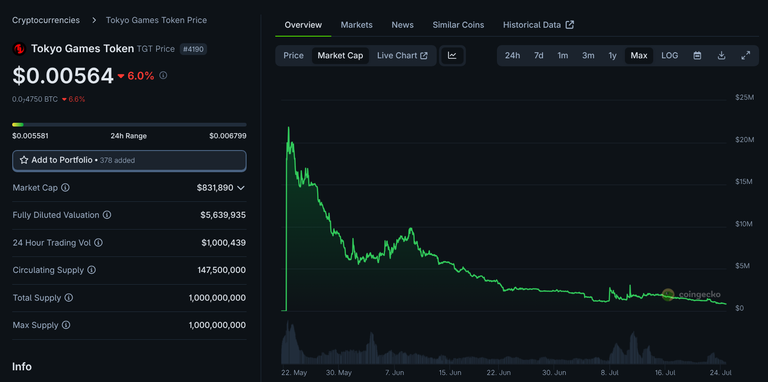Open the Overview tab

click(303, 24)
